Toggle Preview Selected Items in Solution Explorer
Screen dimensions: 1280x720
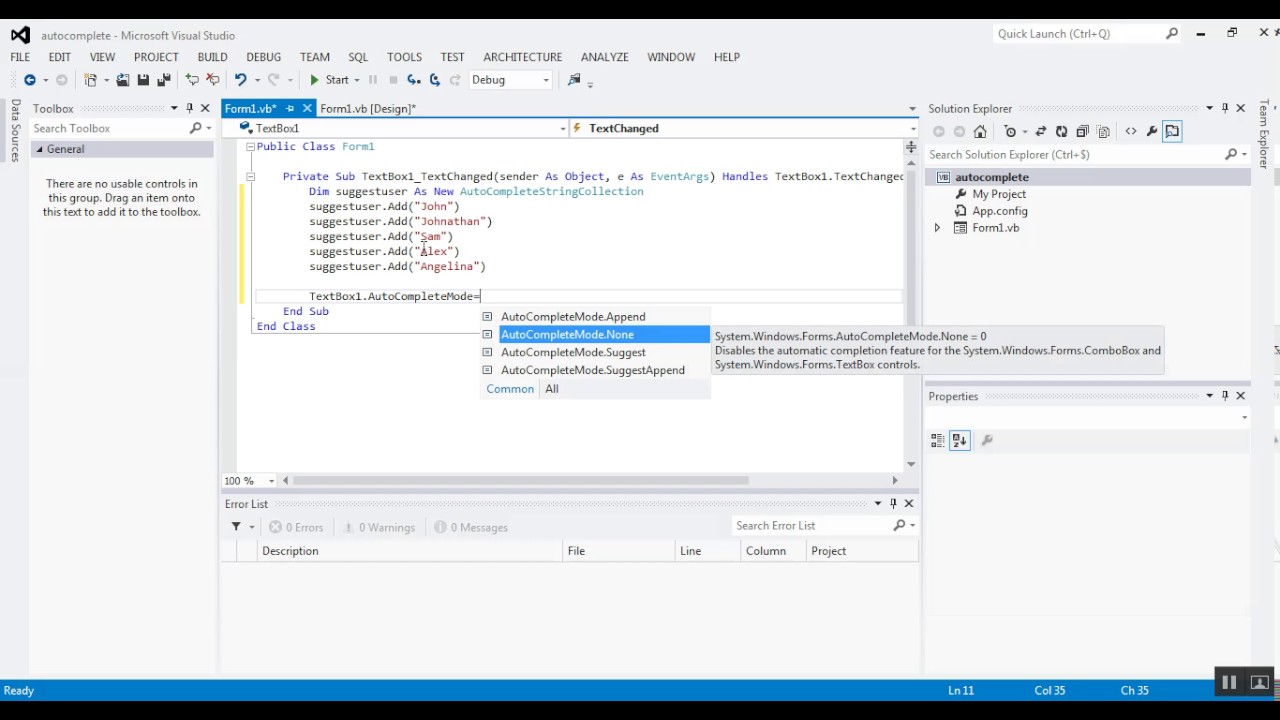(x=1172, y=131)
